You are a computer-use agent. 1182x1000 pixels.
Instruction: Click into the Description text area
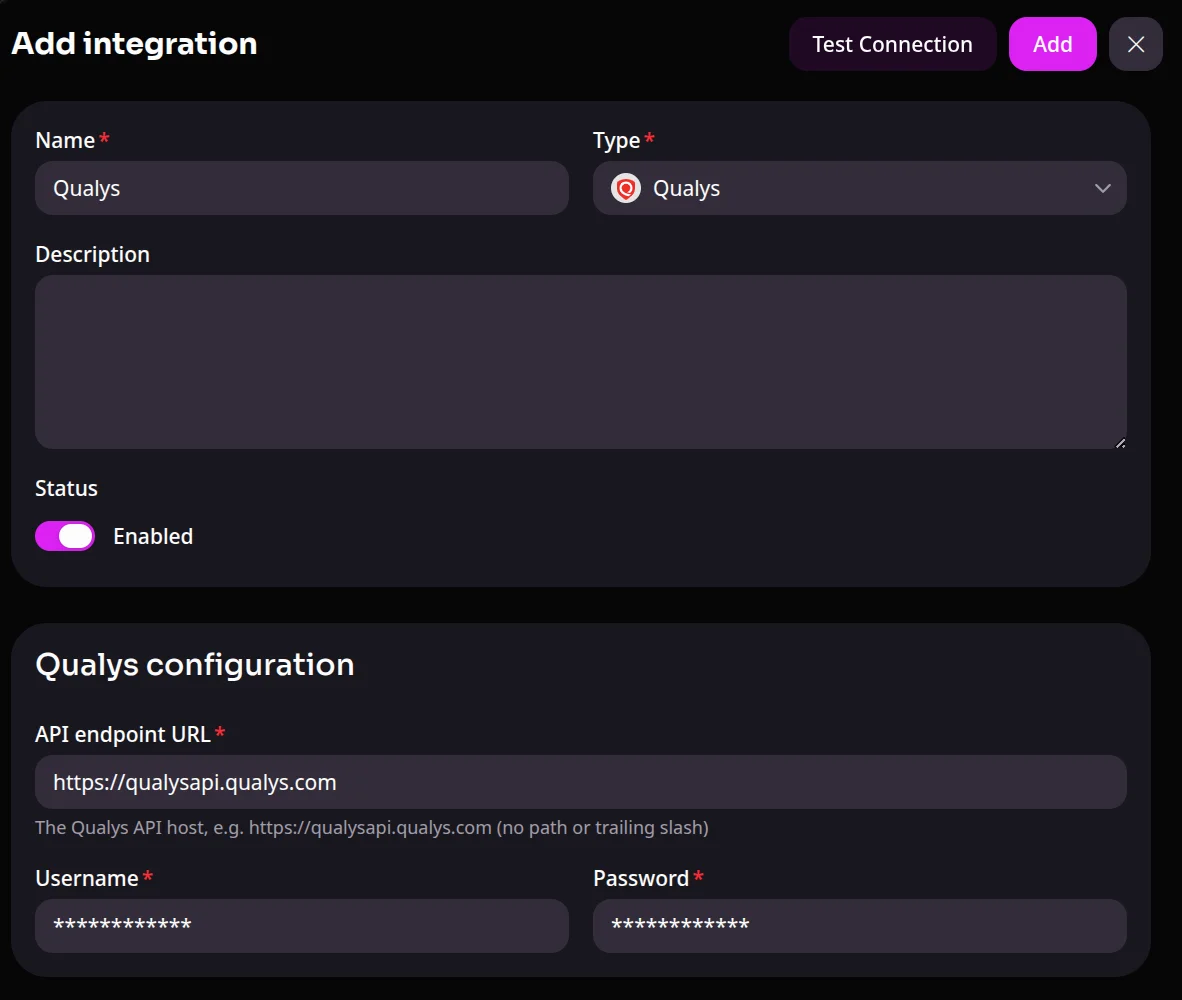tap(580, 362)
